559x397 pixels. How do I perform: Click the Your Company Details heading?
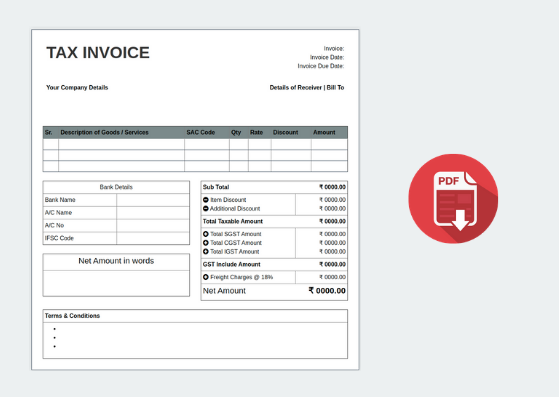pyautogui.click(x=77, y=88)
